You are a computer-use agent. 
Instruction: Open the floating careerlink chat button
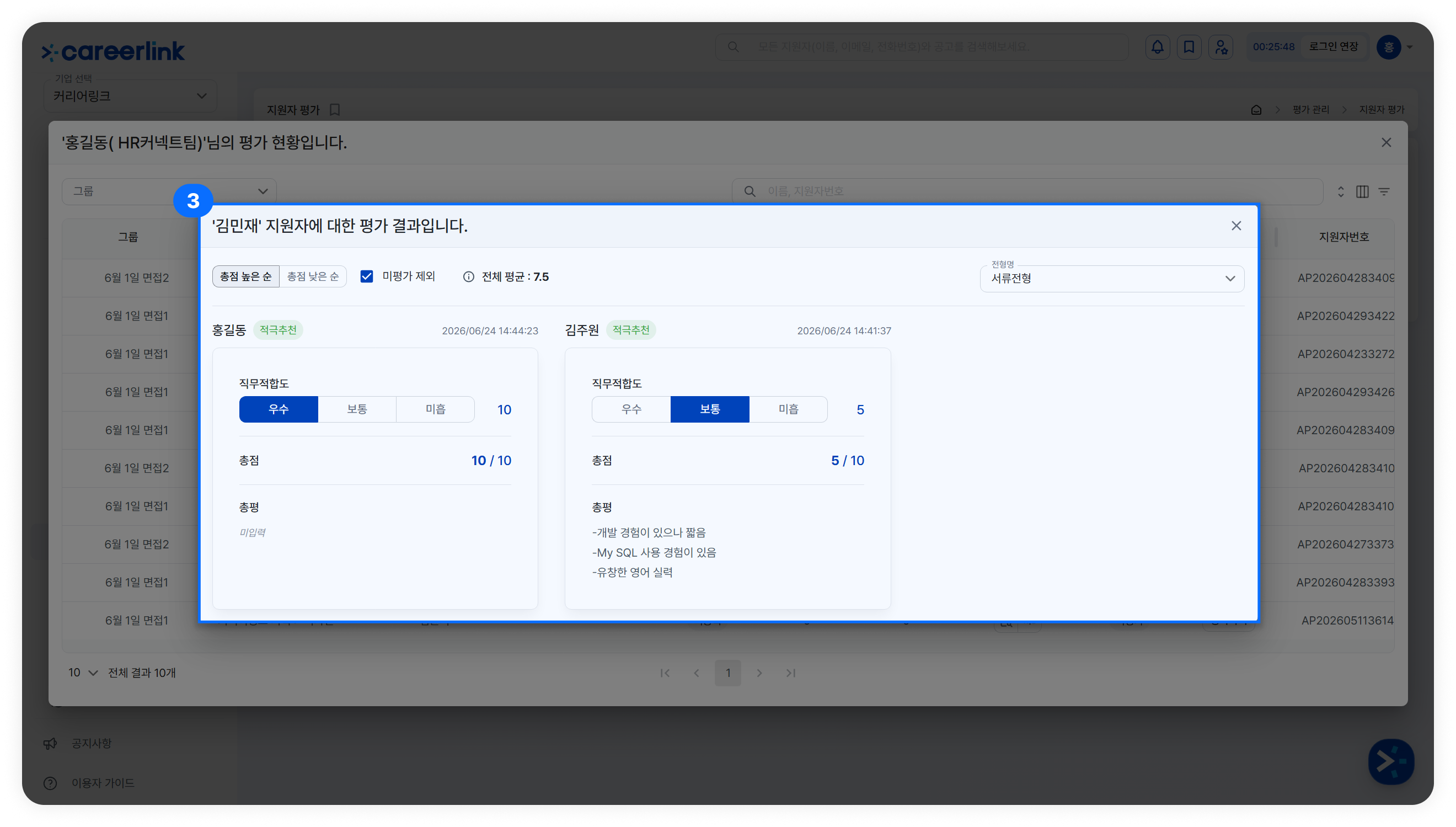[1391, 761]
